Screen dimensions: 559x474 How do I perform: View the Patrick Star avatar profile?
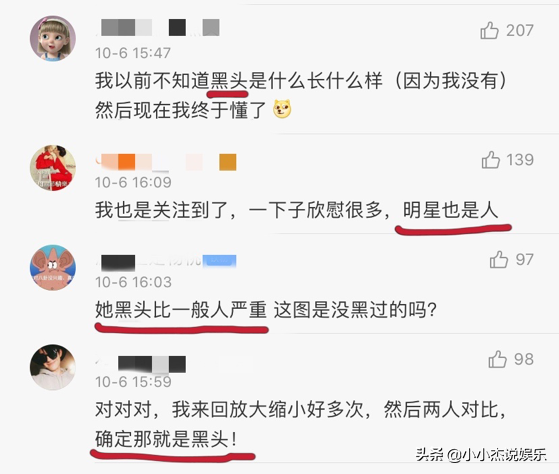pos(53,267)
